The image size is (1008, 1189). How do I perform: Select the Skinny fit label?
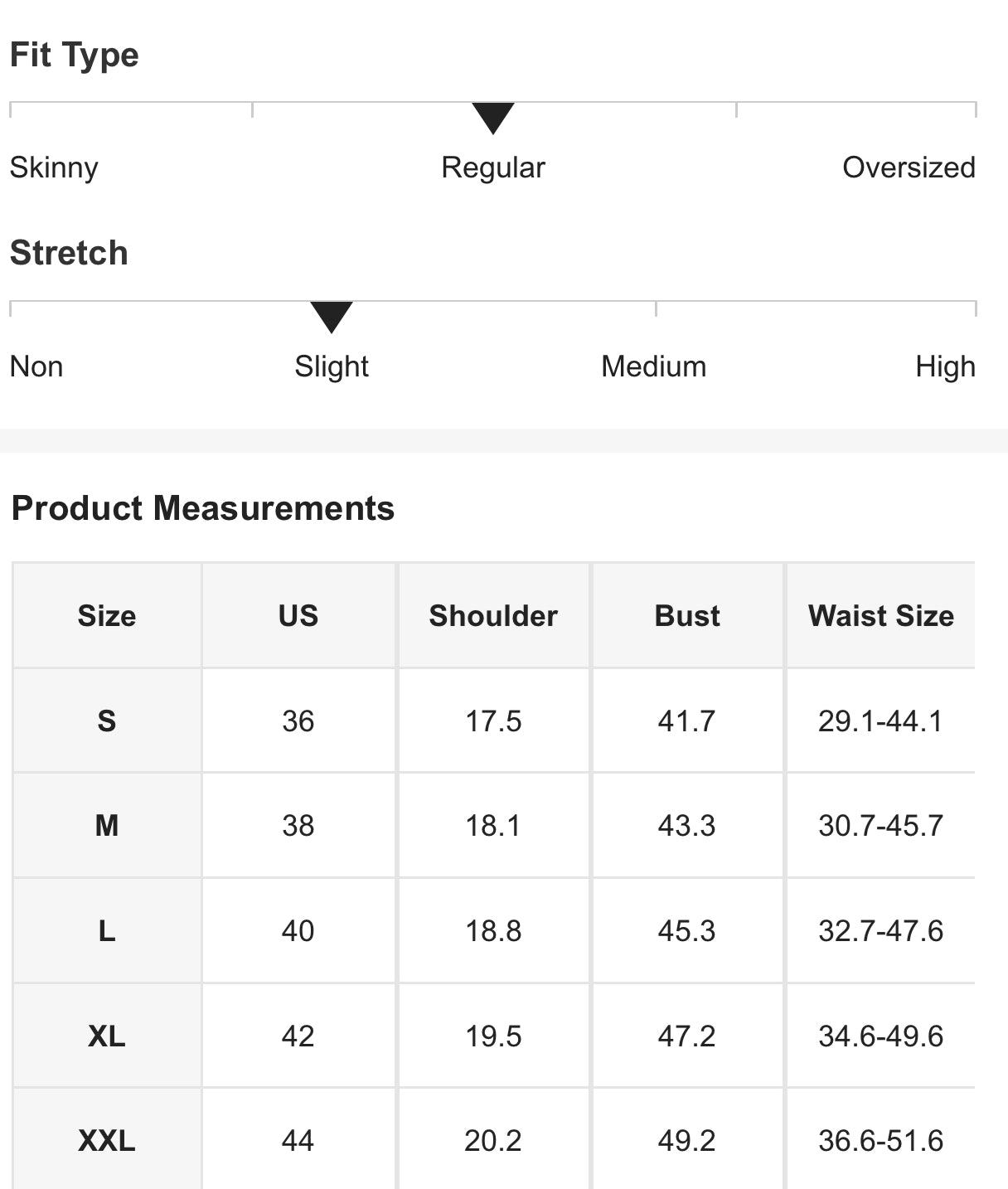(x=54, y=167)
